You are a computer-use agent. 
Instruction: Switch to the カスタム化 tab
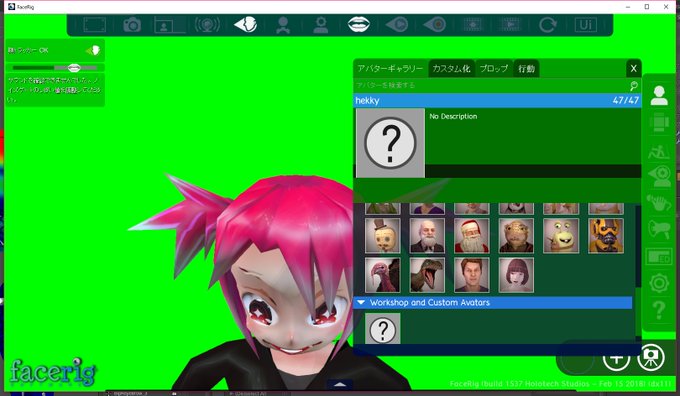451,69
